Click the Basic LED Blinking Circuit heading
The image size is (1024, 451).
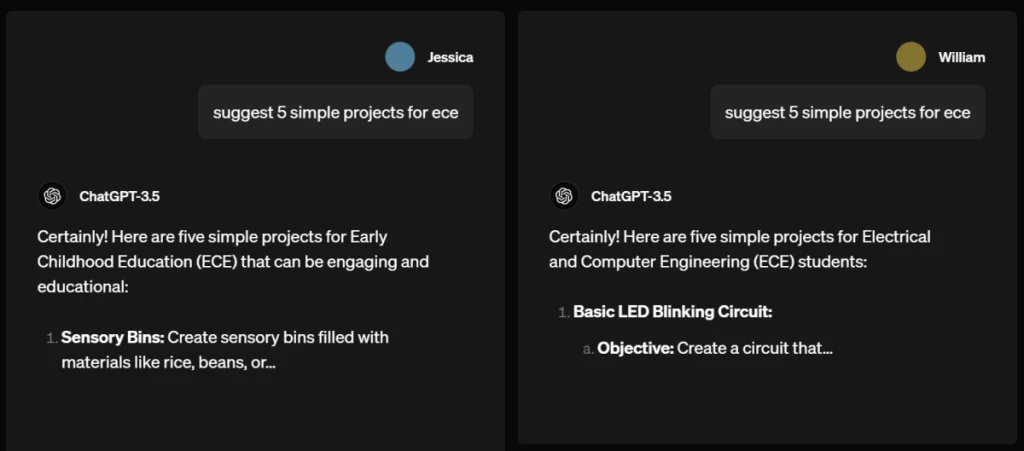[673, 312]
